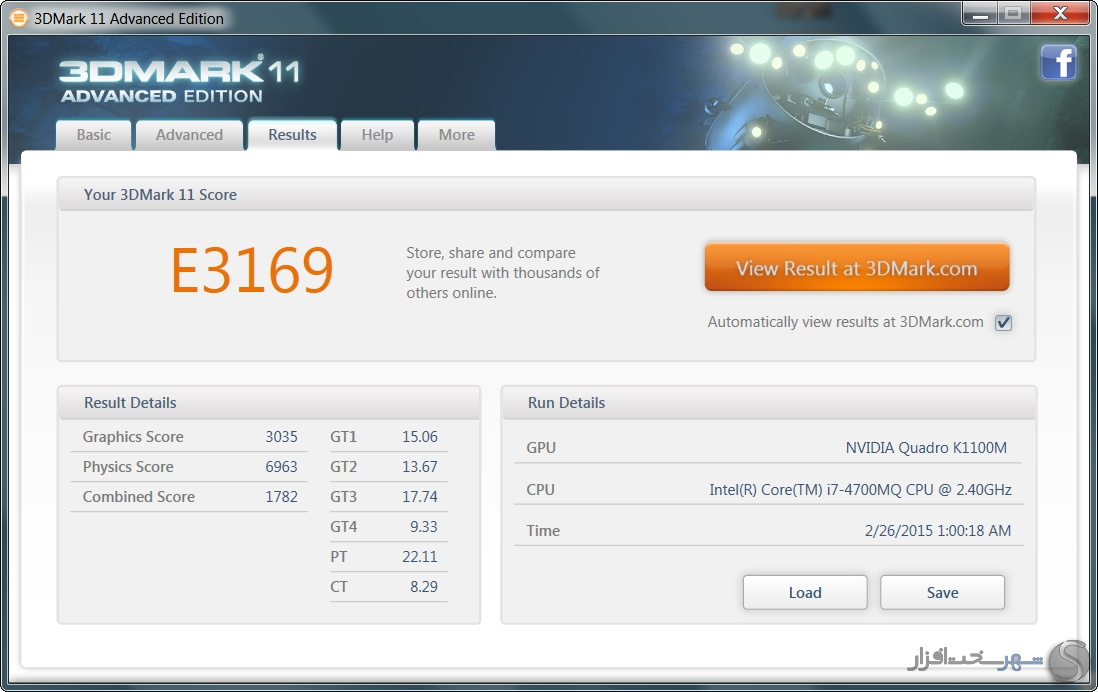Click the Graphics Score label

pyautogui.click(x=133, y=437)
